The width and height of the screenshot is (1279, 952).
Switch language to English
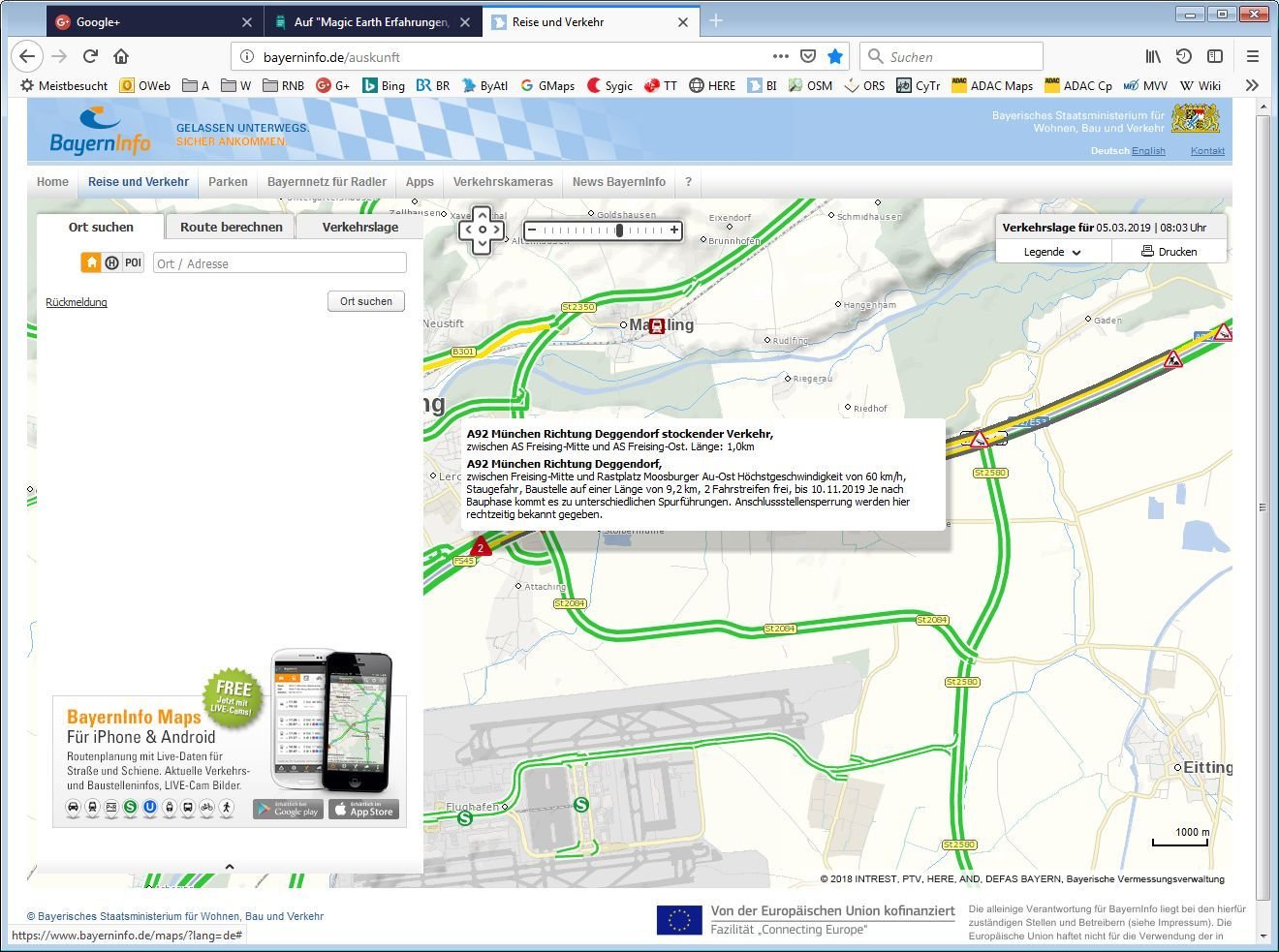[x=1148, y=151]
